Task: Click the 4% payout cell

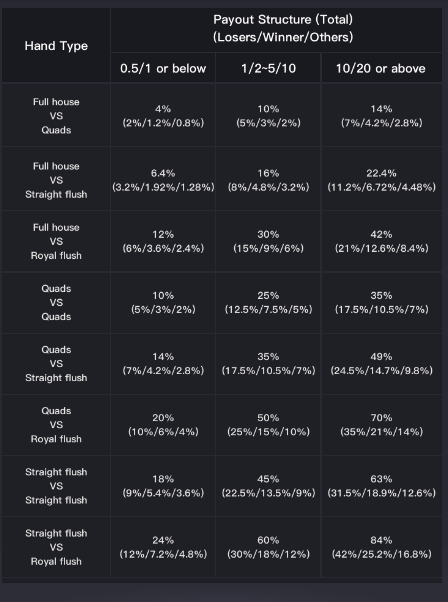Action: (x=163, y=116)
